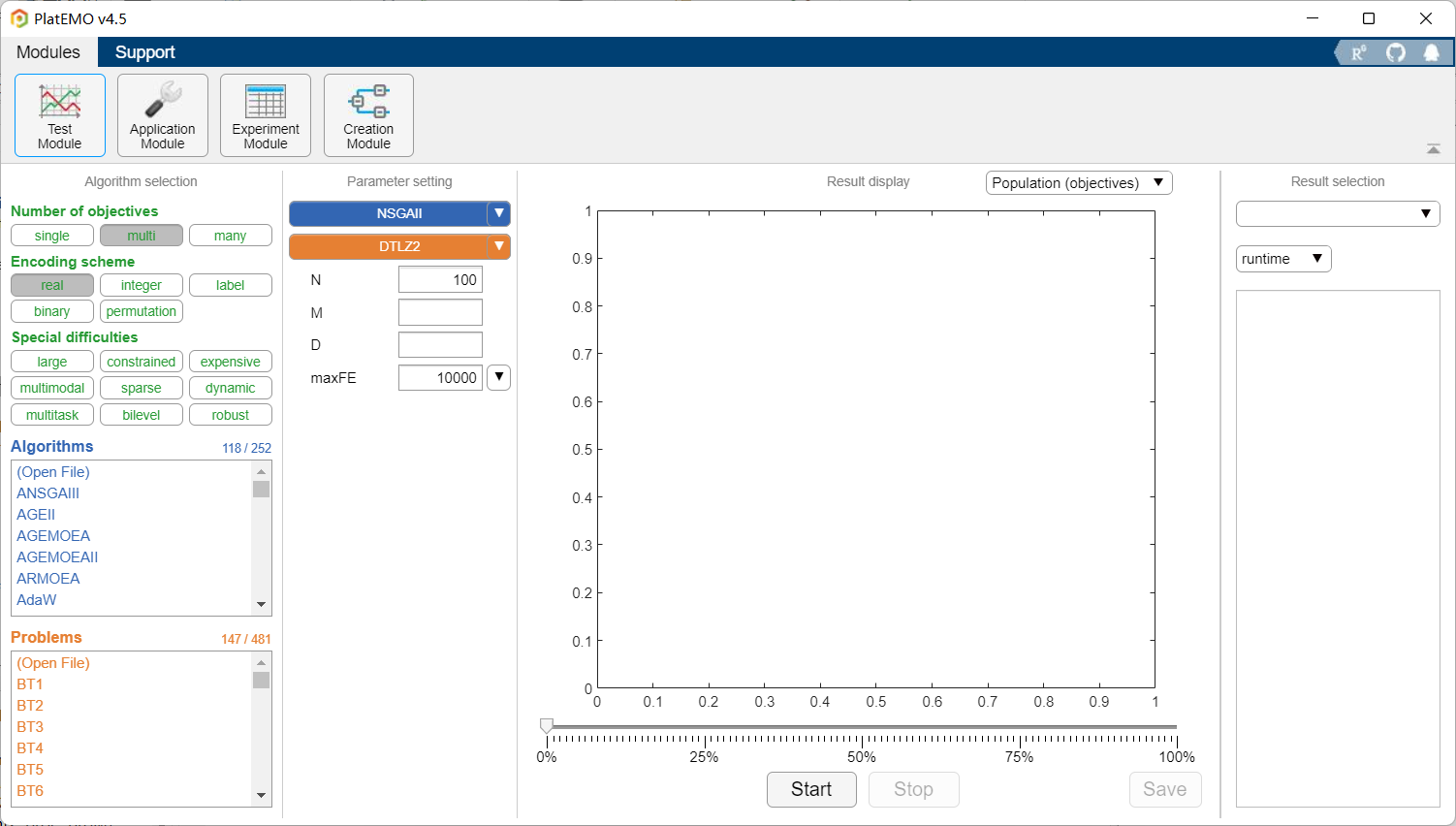Open the maxFE dropdown arrow
Viewport: 1456px width, 826px height.
click(x=498, y=377)
